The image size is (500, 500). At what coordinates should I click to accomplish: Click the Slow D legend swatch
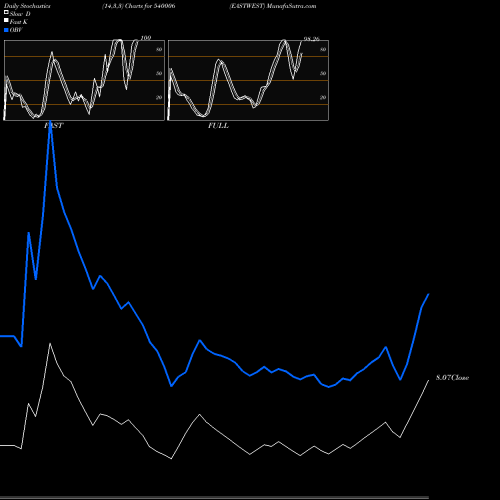click(x=6, y=12)
